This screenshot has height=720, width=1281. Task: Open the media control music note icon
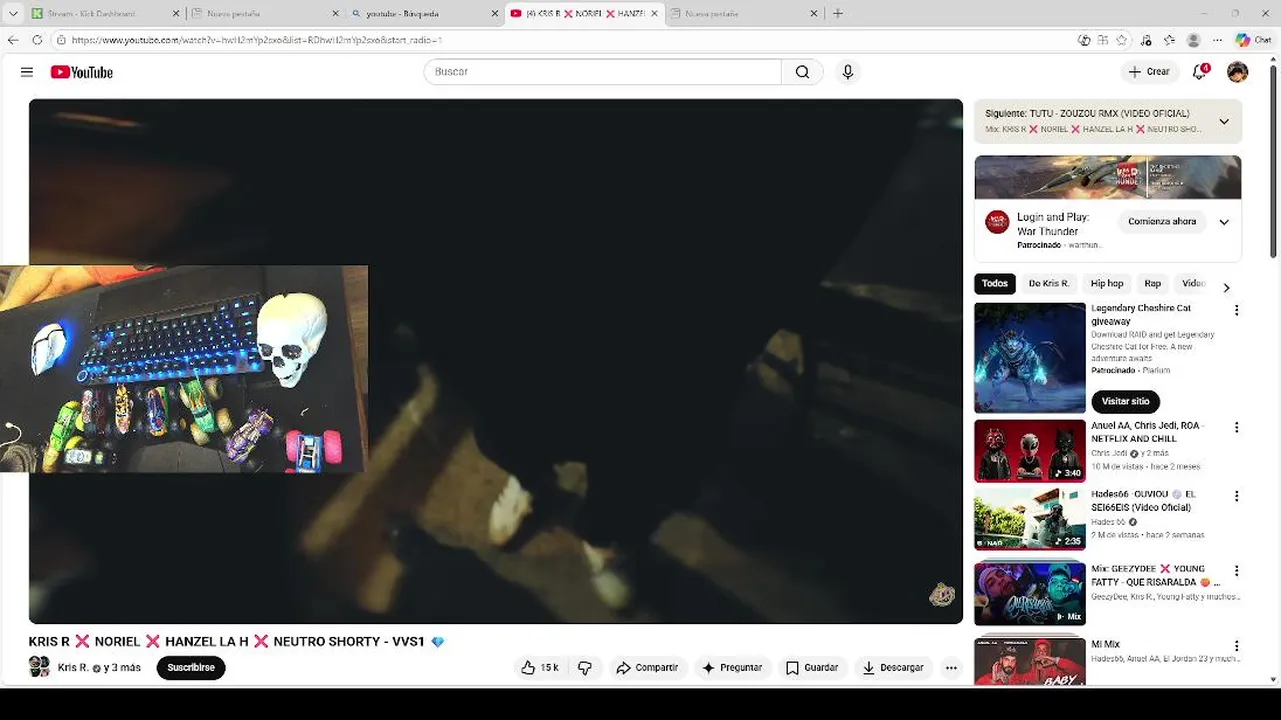click(x=1145, y=40)
